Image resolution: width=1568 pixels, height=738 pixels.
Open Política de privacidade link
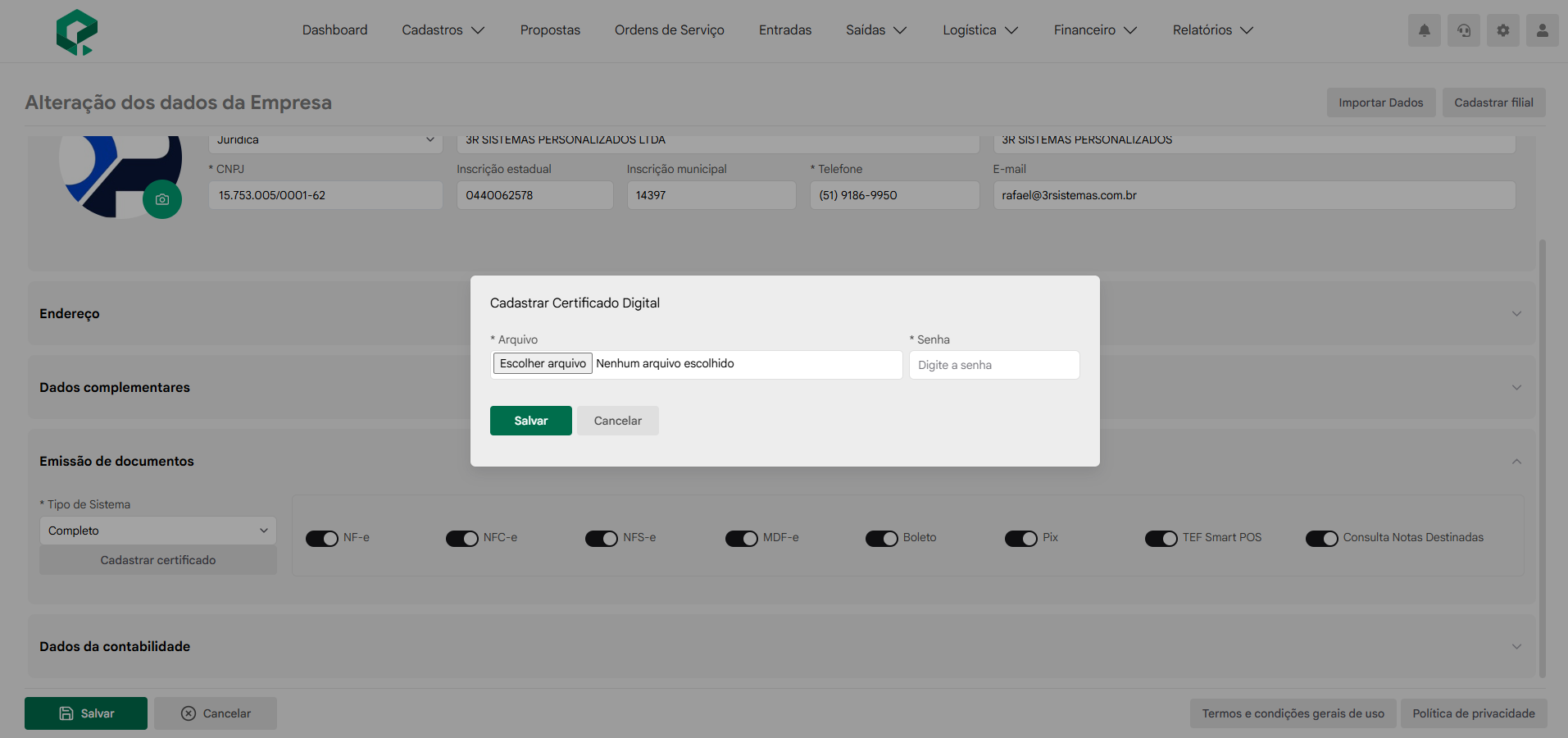pyautogui.click(x=1474, y=713)
